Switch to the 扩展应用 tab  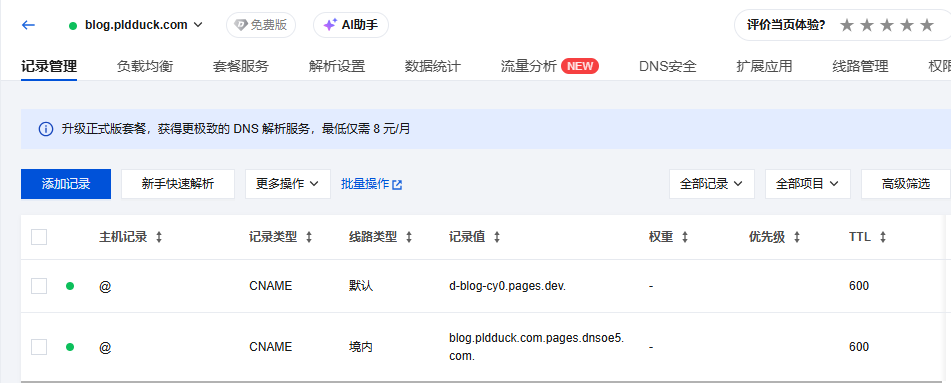[764, 66]
